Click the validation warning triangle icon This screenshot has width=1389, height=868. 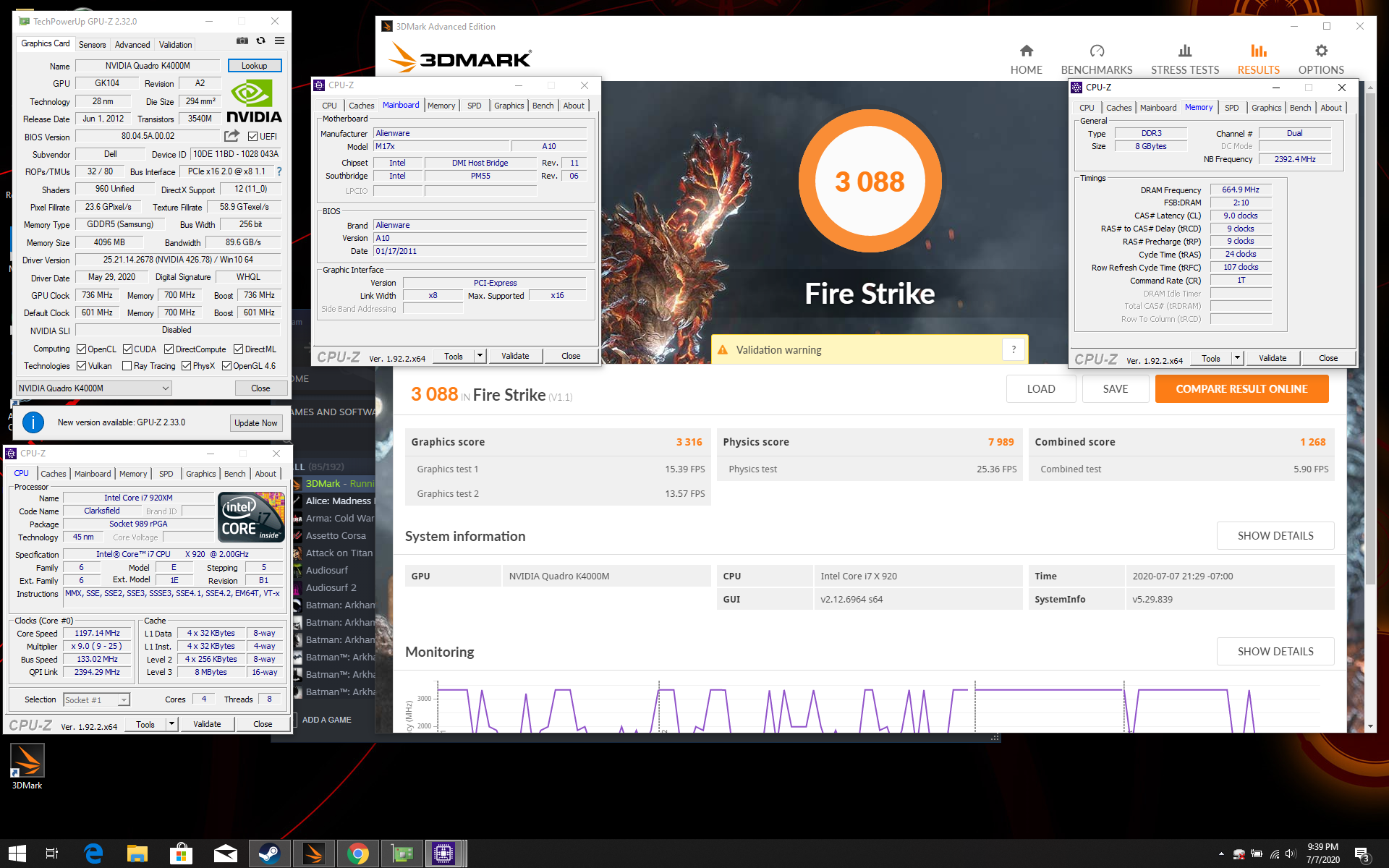(722, 350)
